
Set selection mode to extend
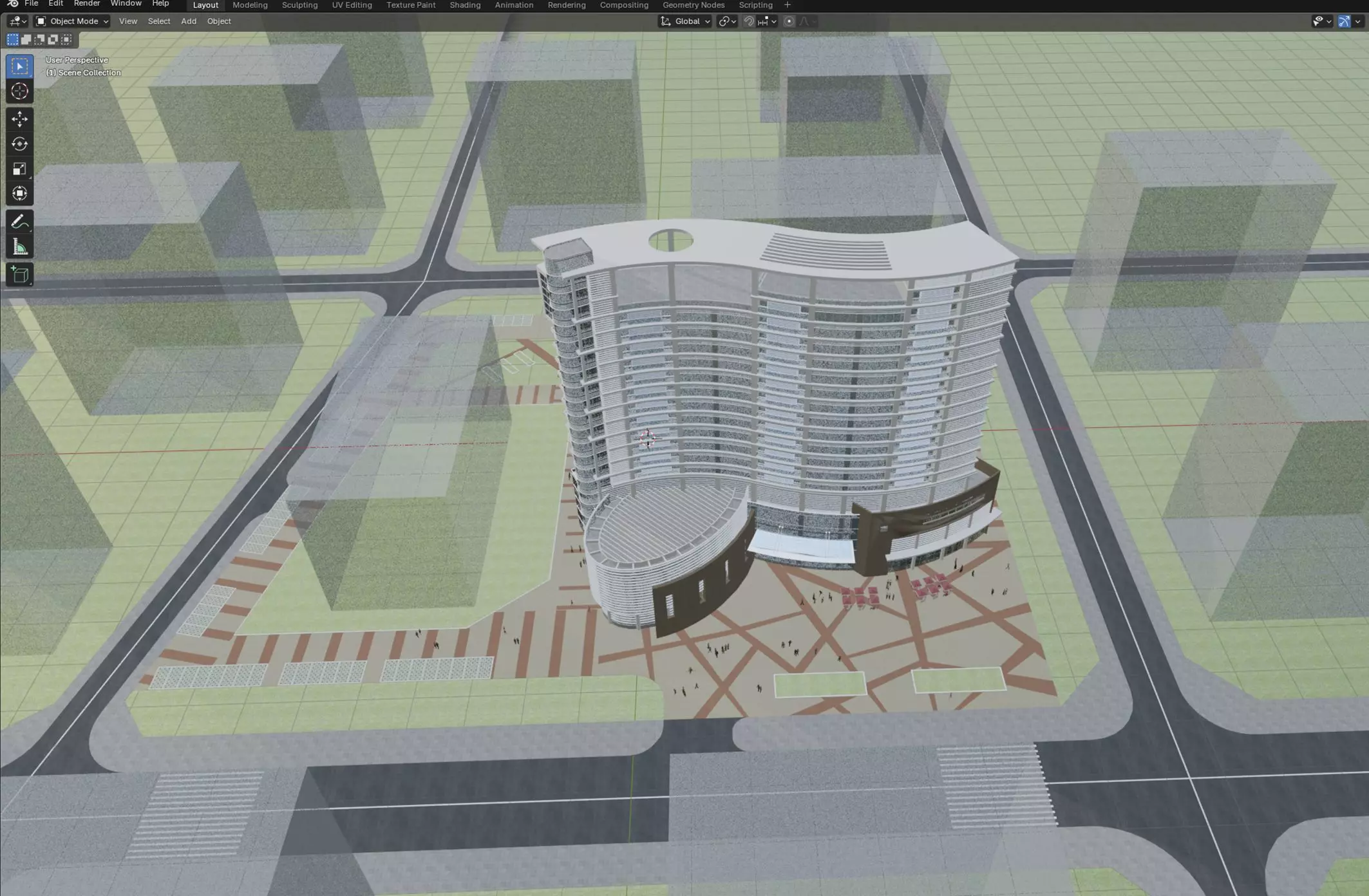(26, 39)
